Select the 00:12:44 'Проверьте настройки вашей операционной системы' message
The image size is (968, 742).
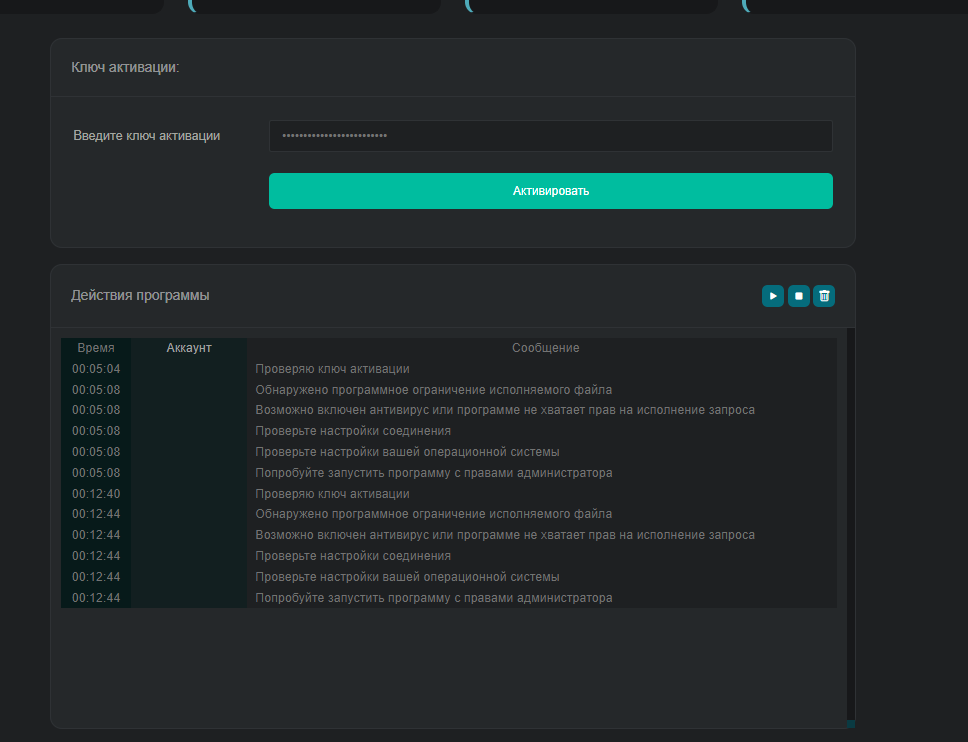tap(406, 577)
